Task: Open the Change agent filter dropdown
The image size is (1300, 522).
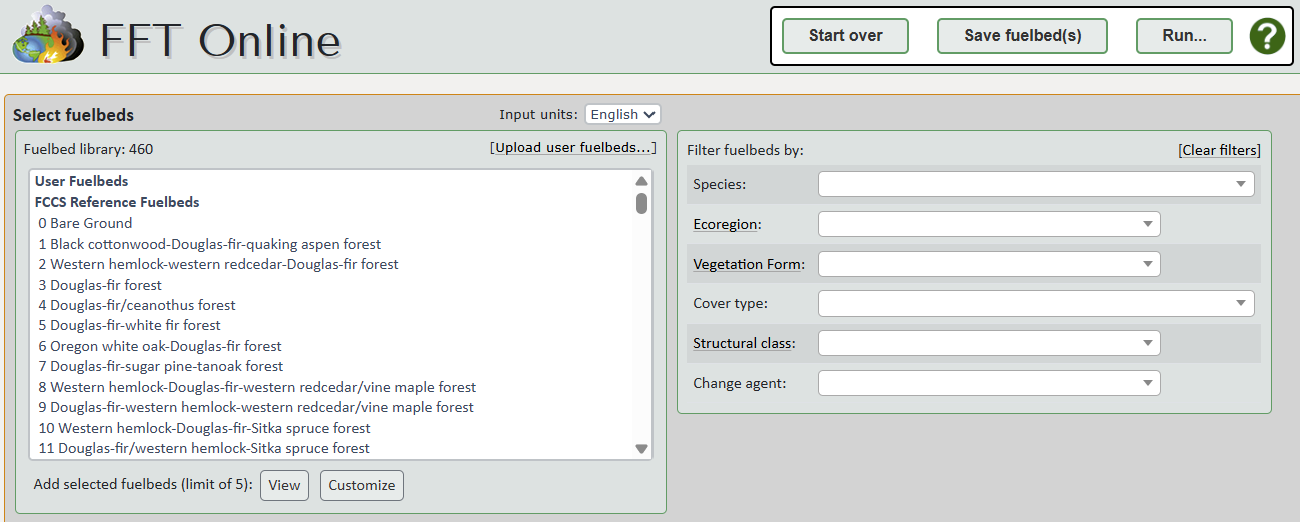Action: tap(989, 383)
